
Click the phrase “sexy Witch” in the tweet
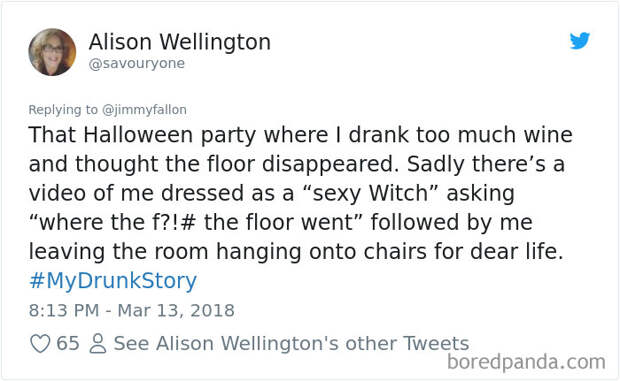(370, 193)
